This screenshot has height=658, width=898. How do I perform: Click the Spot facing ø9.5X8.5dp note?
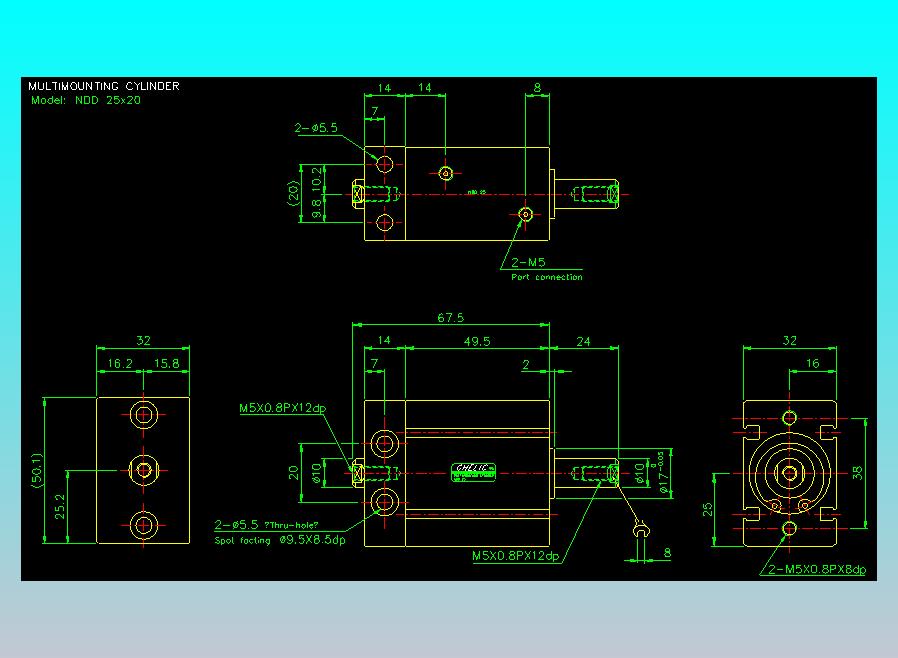tap(280, 540)
